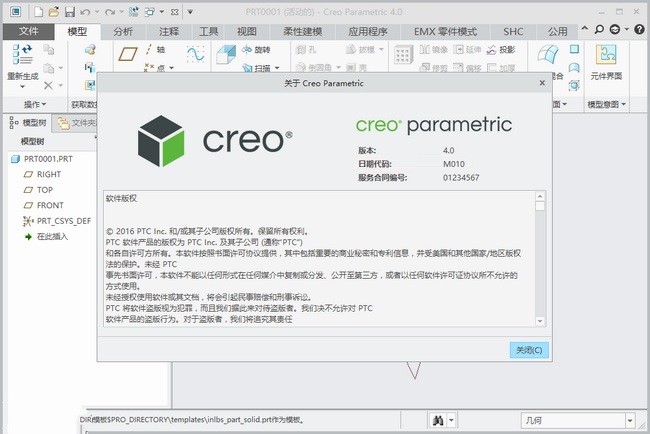Image resolution: width=650 pixels, height=434 pixels.
Task: Select the 旋转 revolve tool
Action: point(256,50)
